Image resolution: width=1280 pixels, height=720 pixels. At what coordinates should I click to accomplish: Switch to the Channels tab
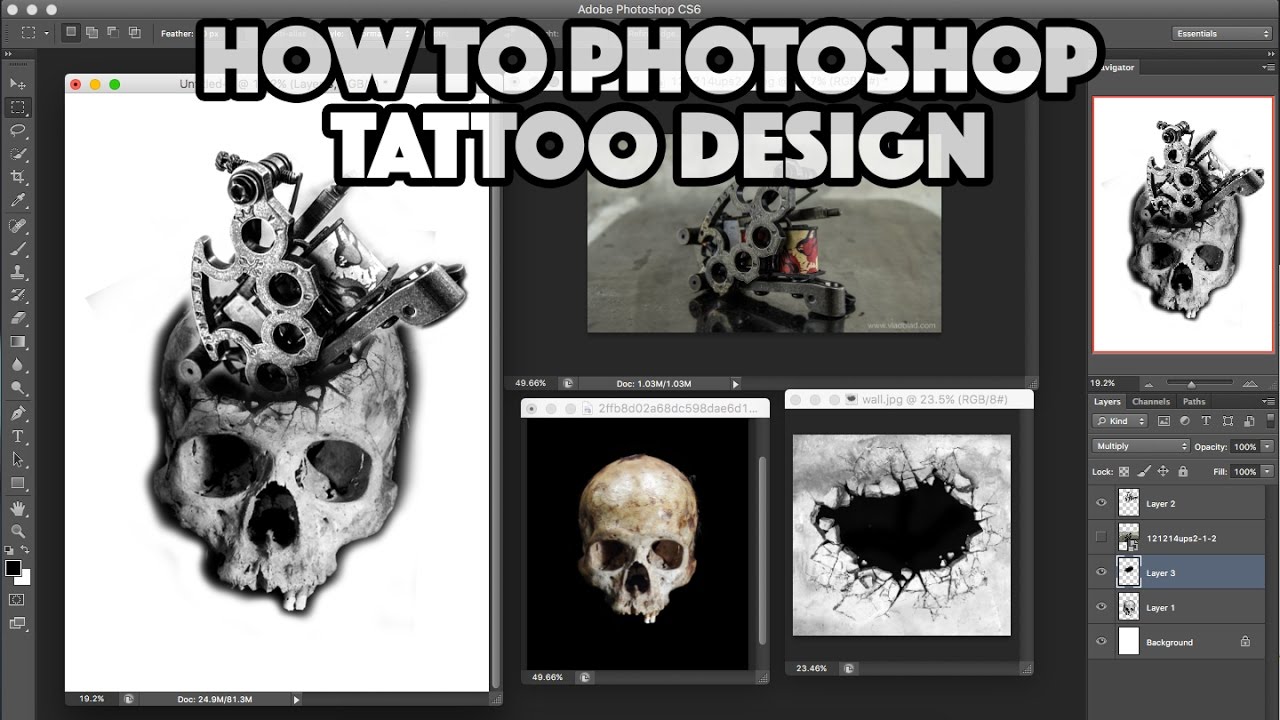point(1151,401)
